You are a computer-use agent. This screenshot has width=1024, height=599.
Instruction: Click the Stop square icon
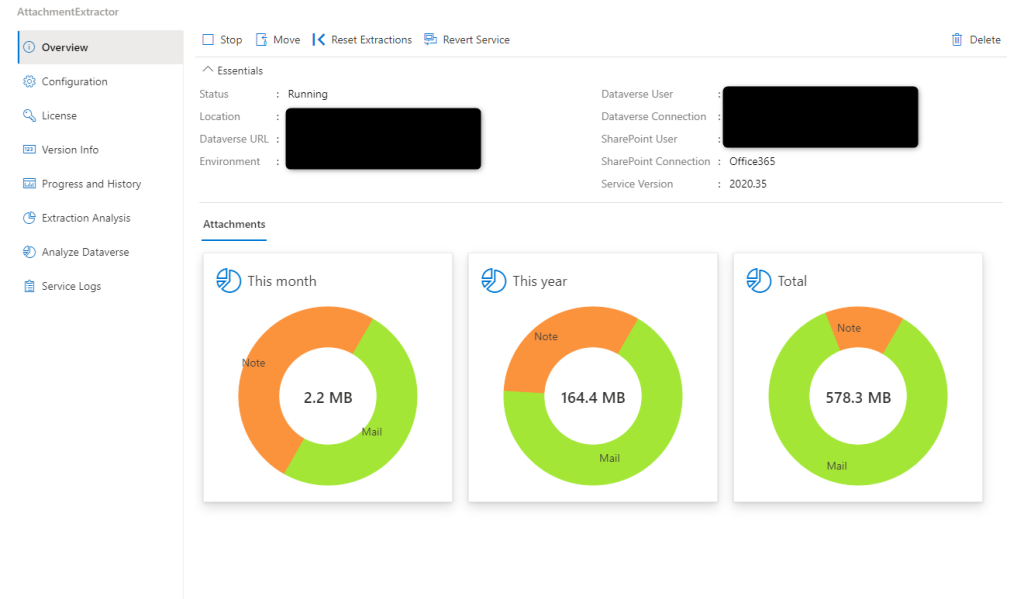point(208,40)
